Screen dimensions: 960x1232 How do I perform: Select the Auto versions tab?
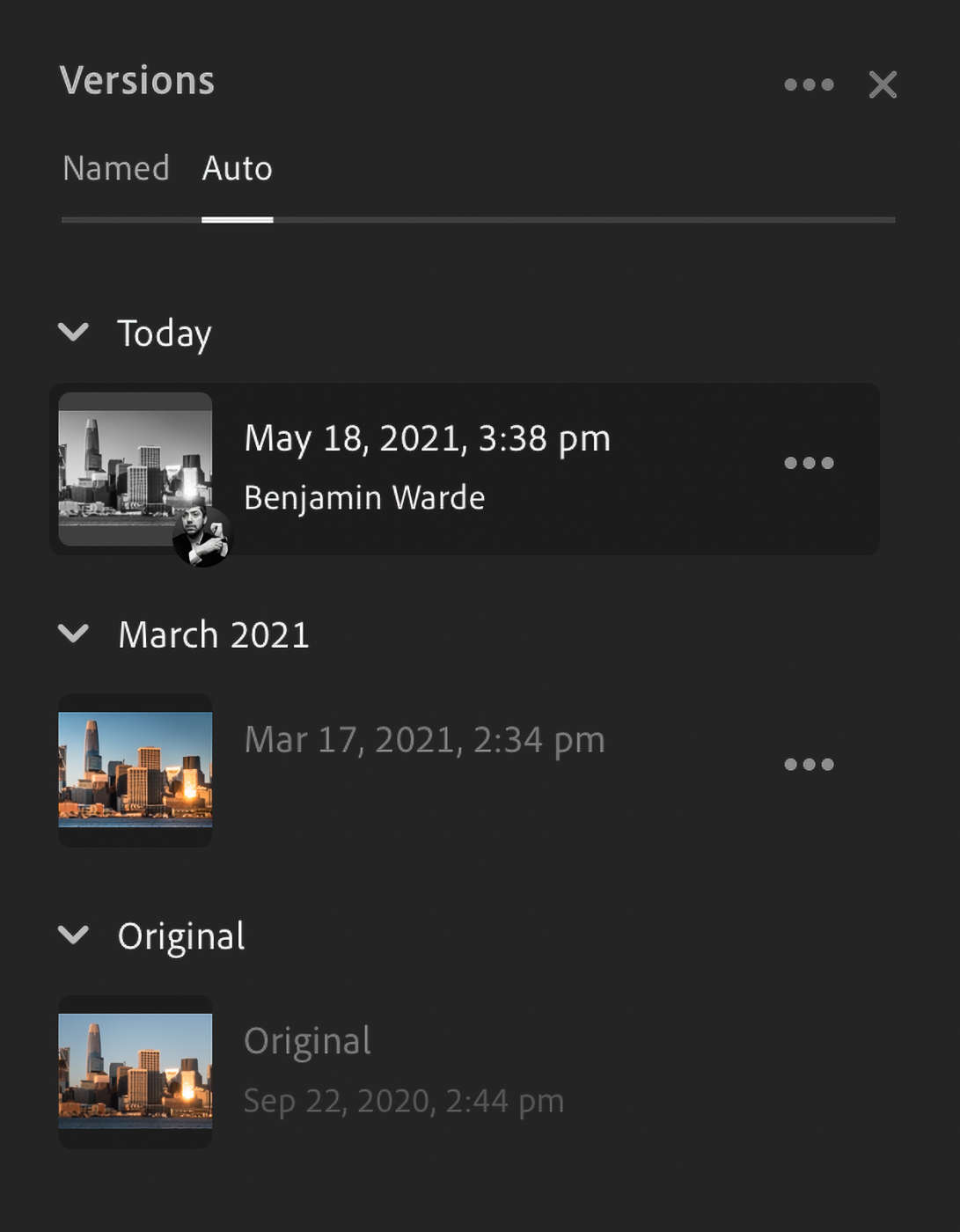237,168
